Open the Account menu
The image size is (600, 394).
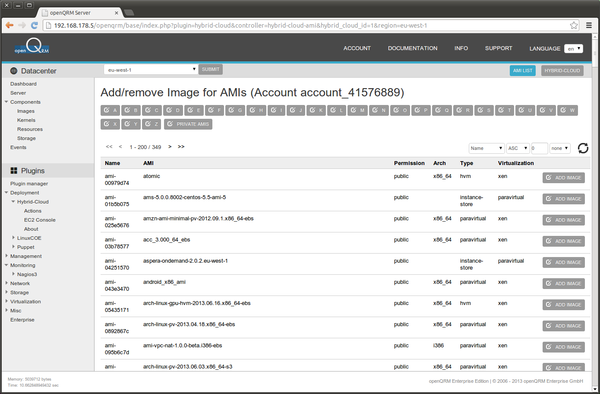tap(357, 48)
